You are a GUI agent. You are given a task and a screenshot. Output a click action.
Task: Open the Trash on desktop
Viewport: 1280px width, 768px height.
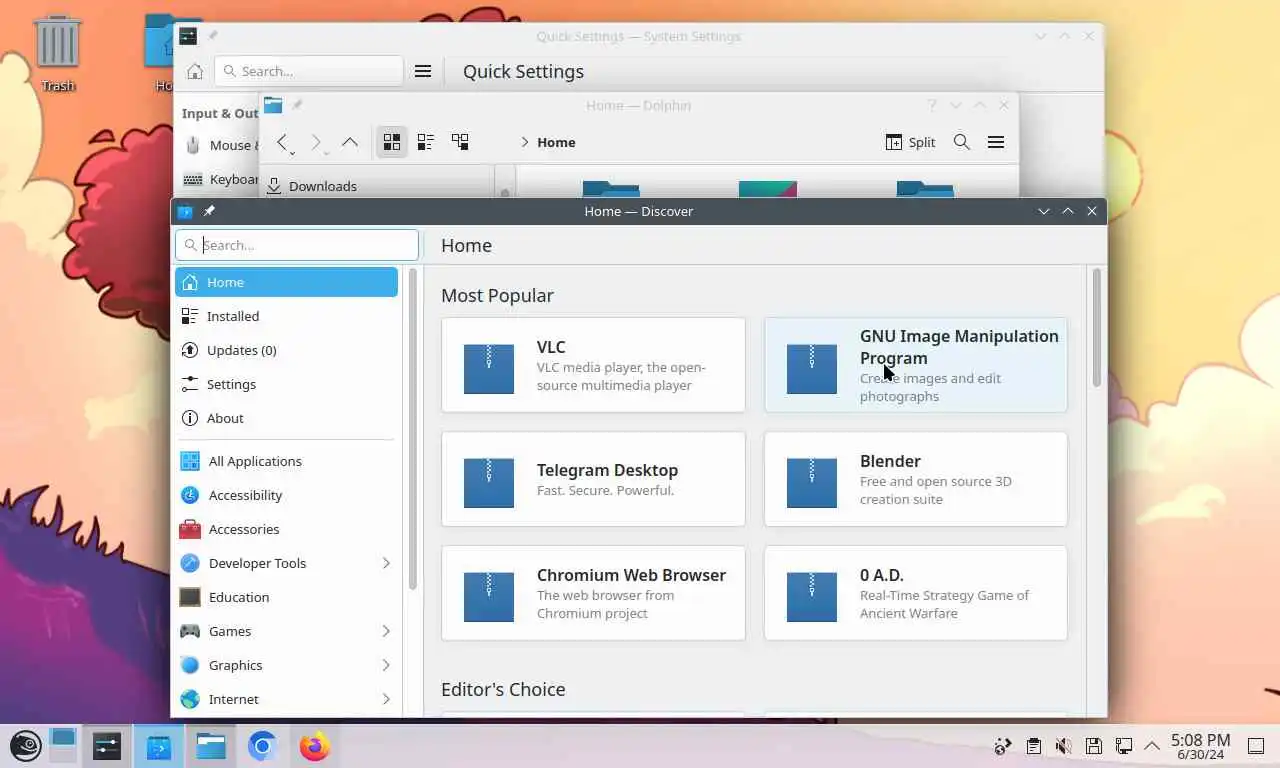pos(58,53)
